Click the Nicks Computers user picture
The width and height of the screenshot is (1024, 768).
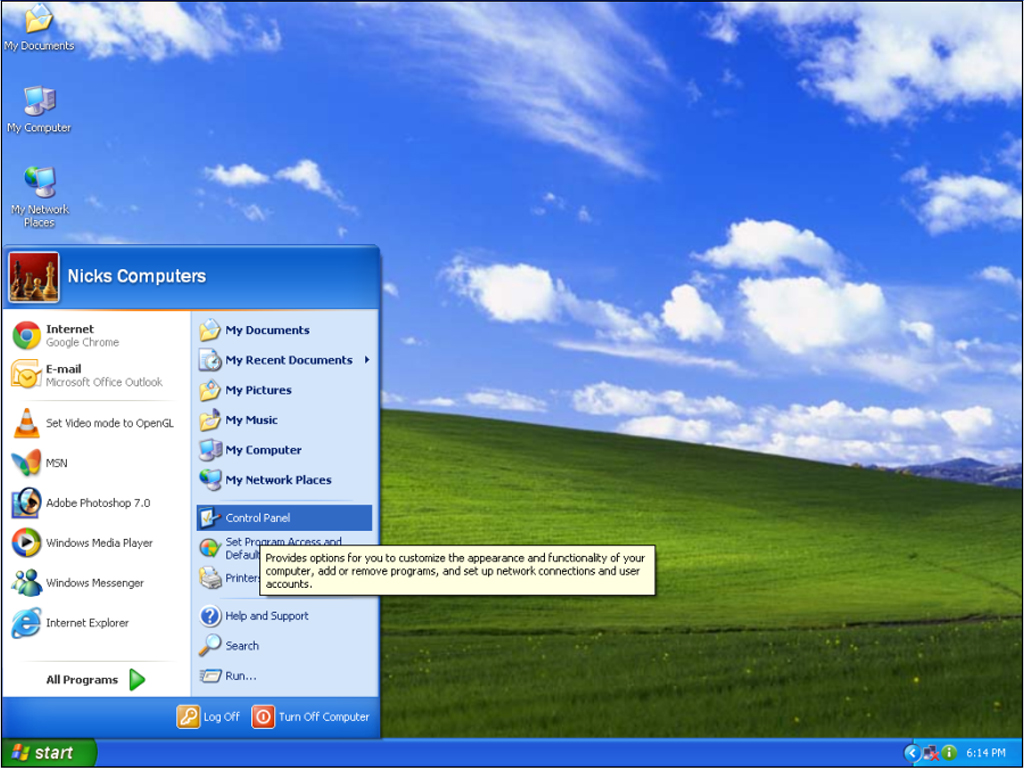point(32,276)
